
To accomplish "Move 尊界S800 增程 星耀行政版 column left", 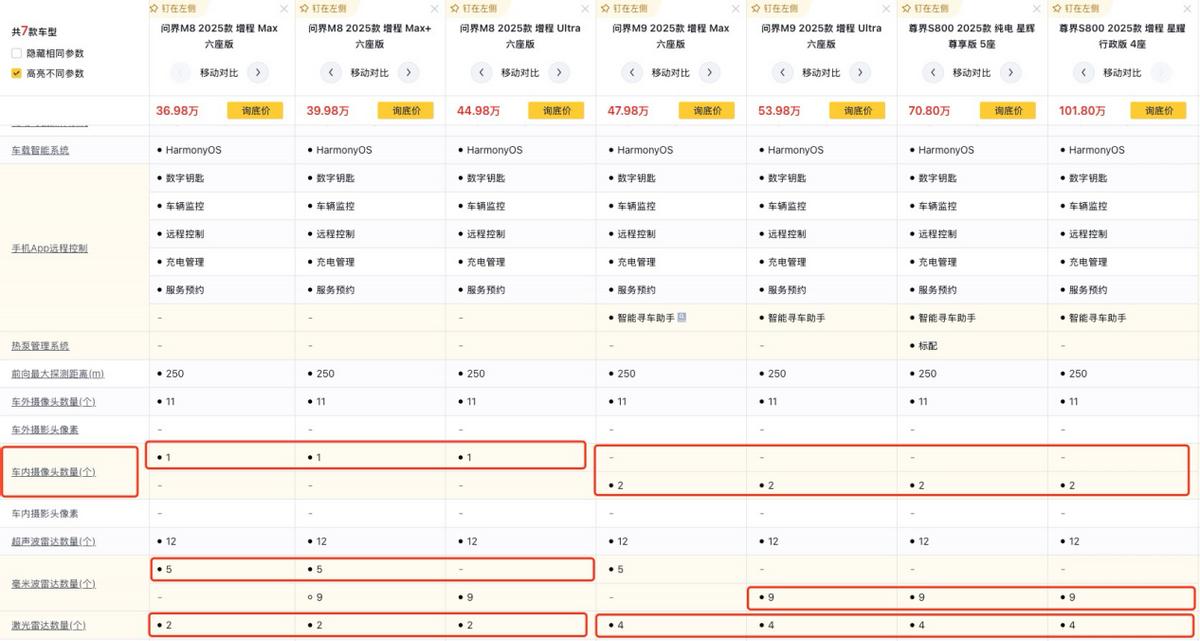I will 1083,72.
